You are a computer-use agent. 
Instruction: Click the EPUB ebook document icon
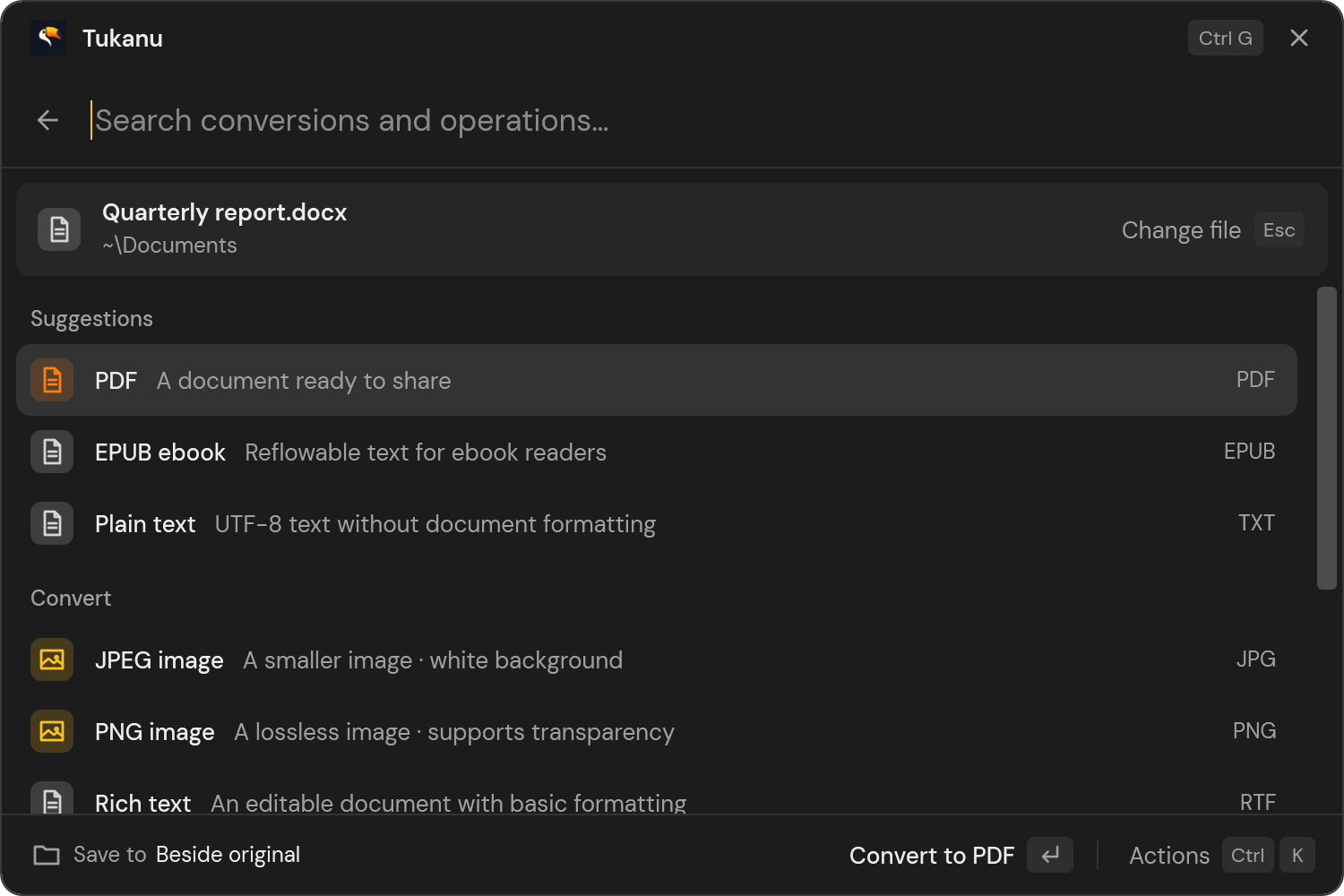click(52, 452)
